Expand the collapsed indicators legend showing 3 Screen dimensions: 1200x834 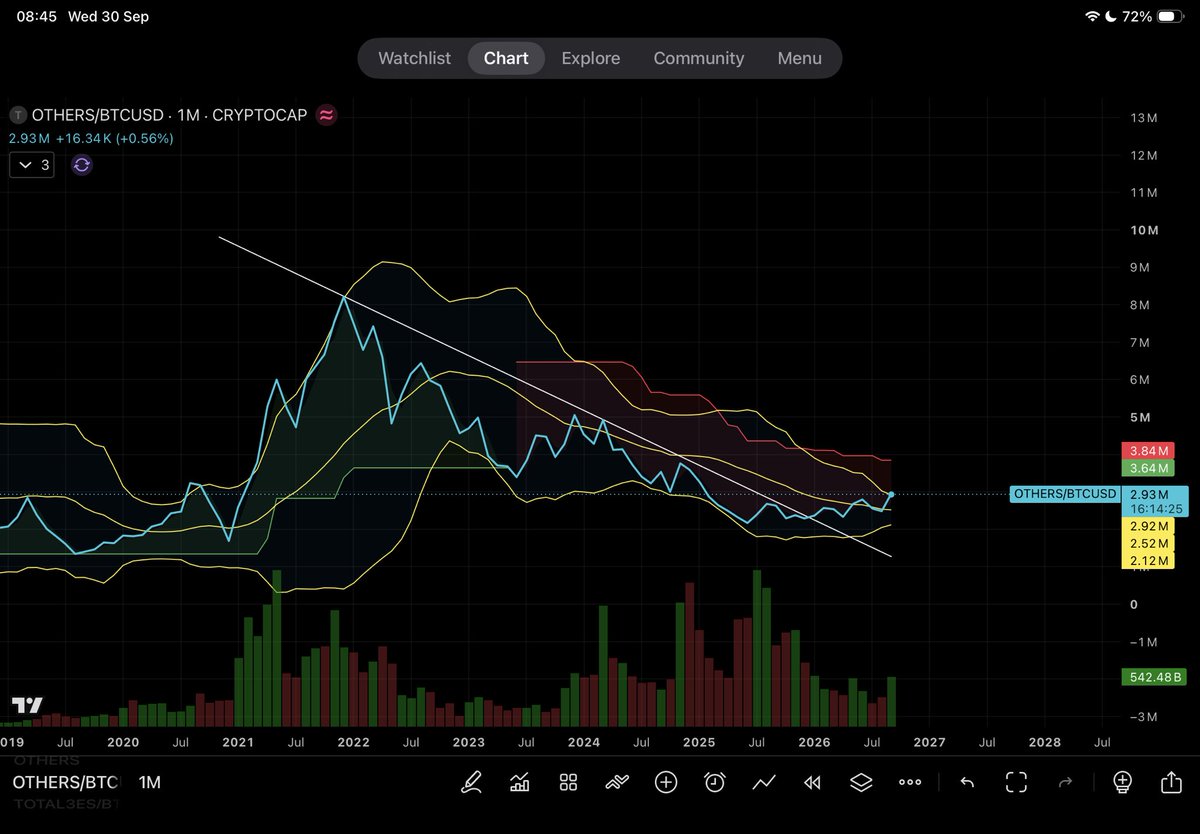point(34,165)
